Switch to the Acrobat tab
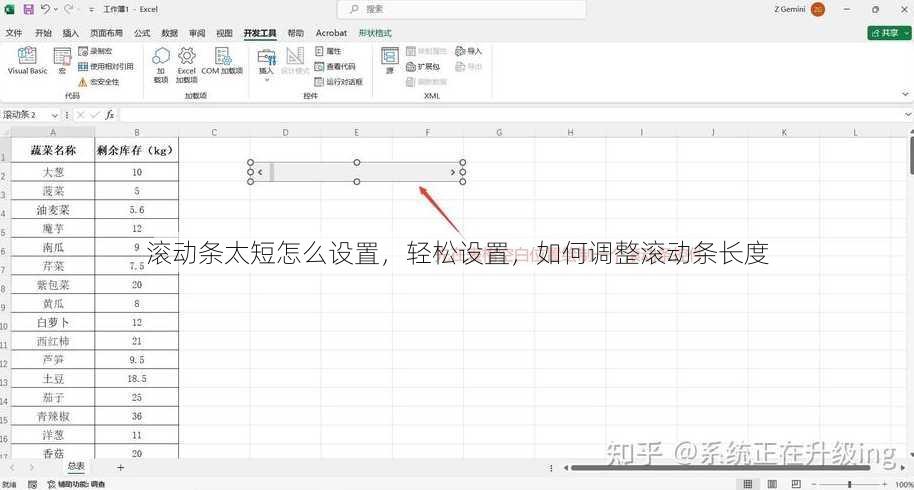 coord(331,33)
